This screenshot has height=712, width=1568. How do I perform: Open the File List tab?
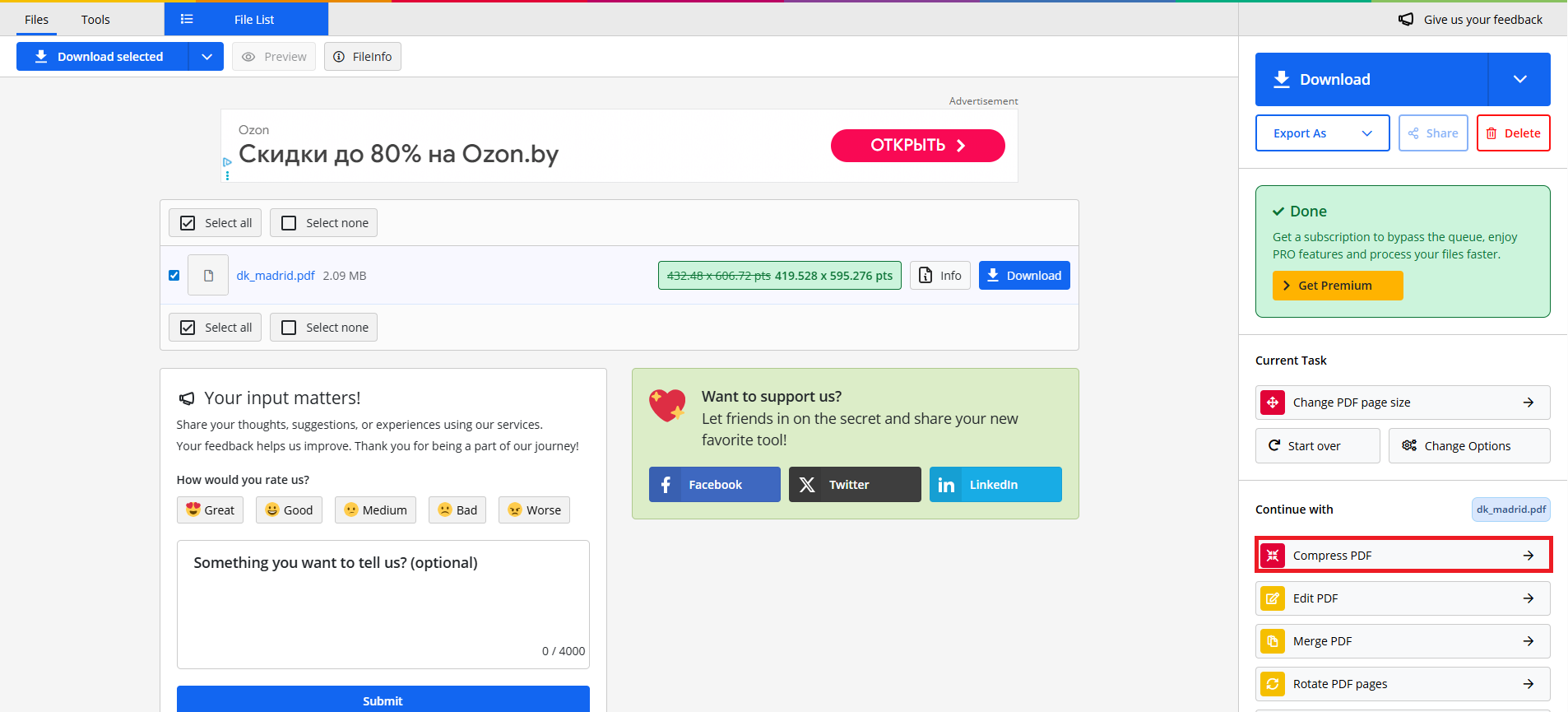coord(246,20)
